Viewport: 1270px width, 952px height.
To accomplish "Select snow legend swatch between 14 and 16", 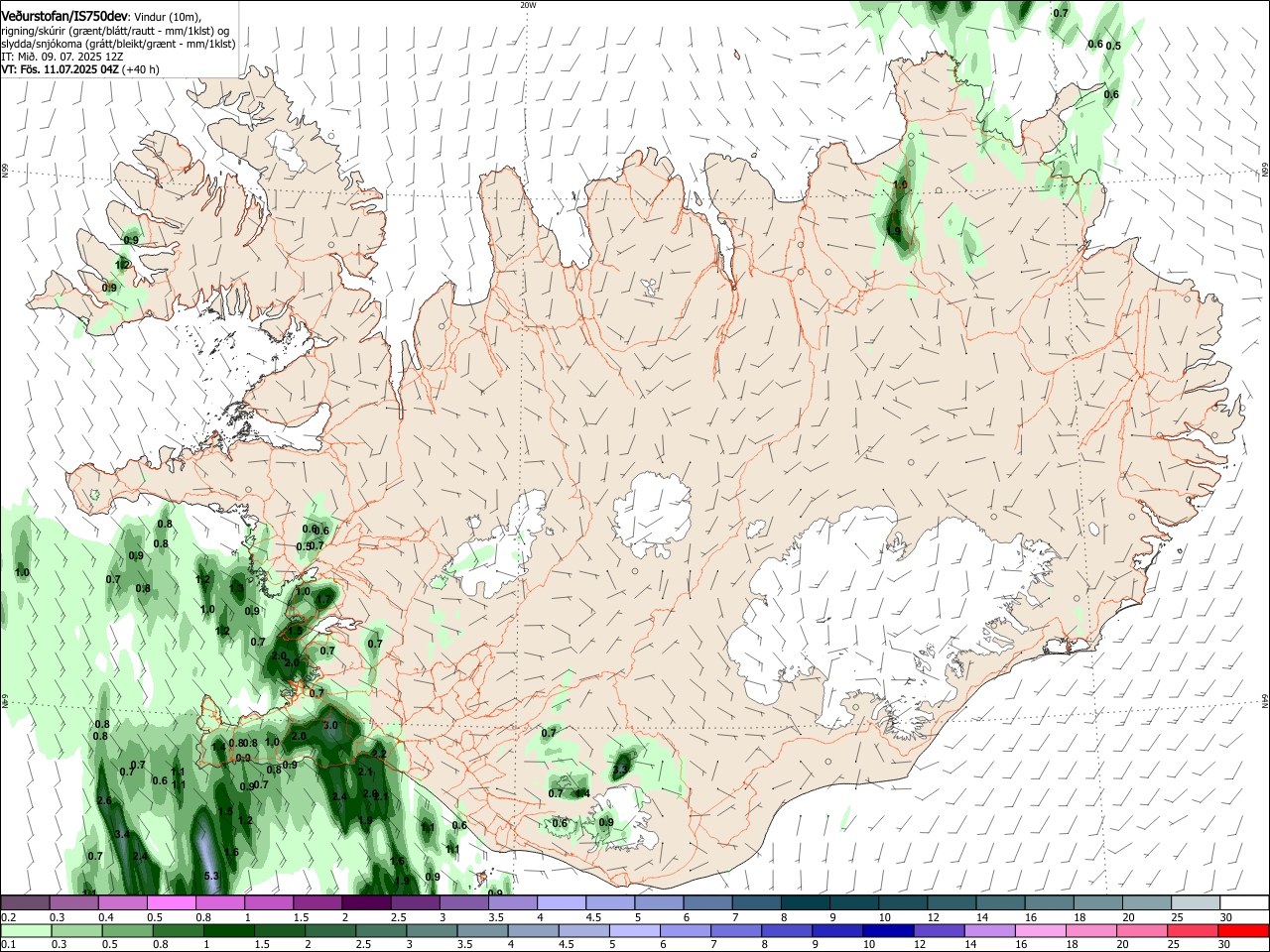I will [1003, 903].
